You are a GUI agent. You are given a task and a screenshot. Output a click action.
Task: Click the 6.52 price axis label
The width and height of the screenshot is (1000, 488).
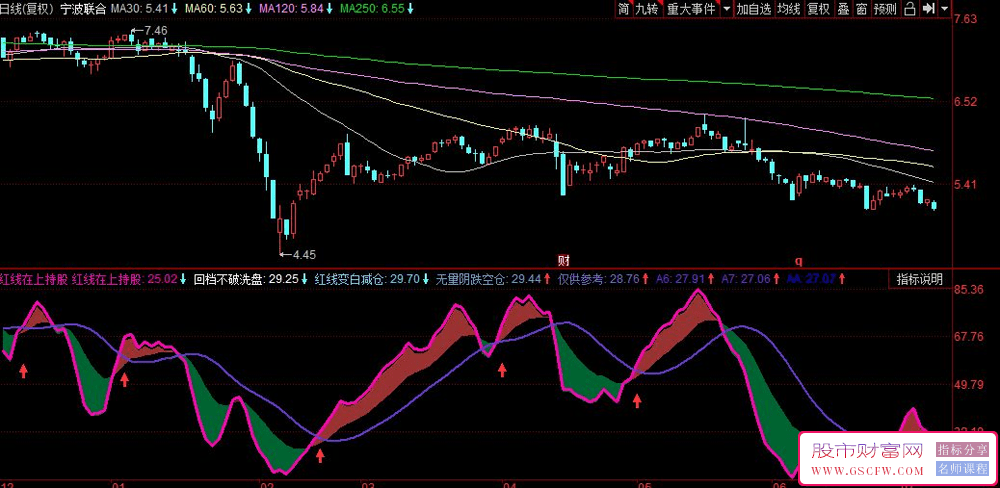pos(966,102)
